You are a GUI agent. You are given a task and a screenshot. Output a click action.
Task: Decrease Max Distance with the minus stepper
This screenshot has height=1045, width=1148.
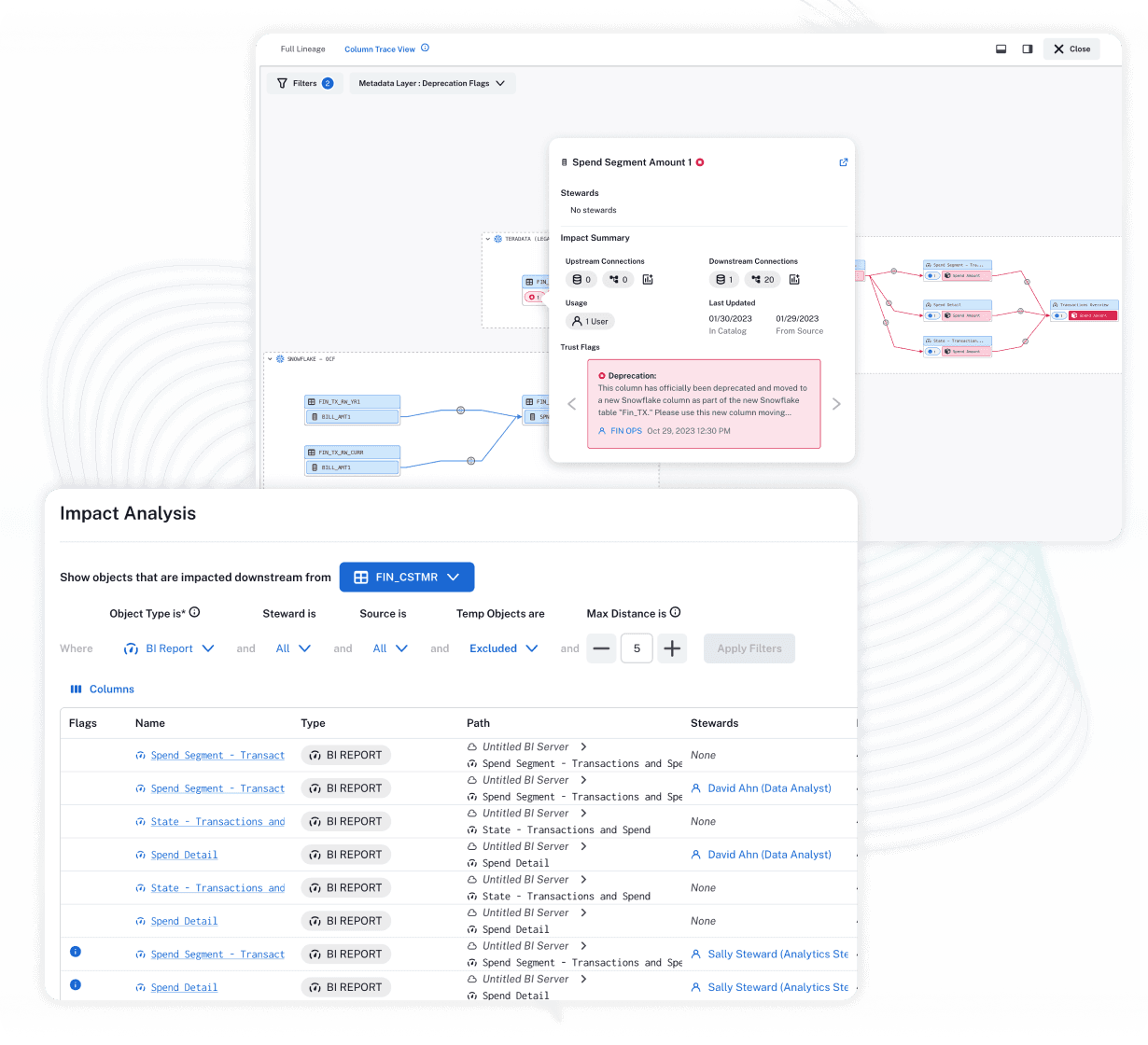click(601, 648)
